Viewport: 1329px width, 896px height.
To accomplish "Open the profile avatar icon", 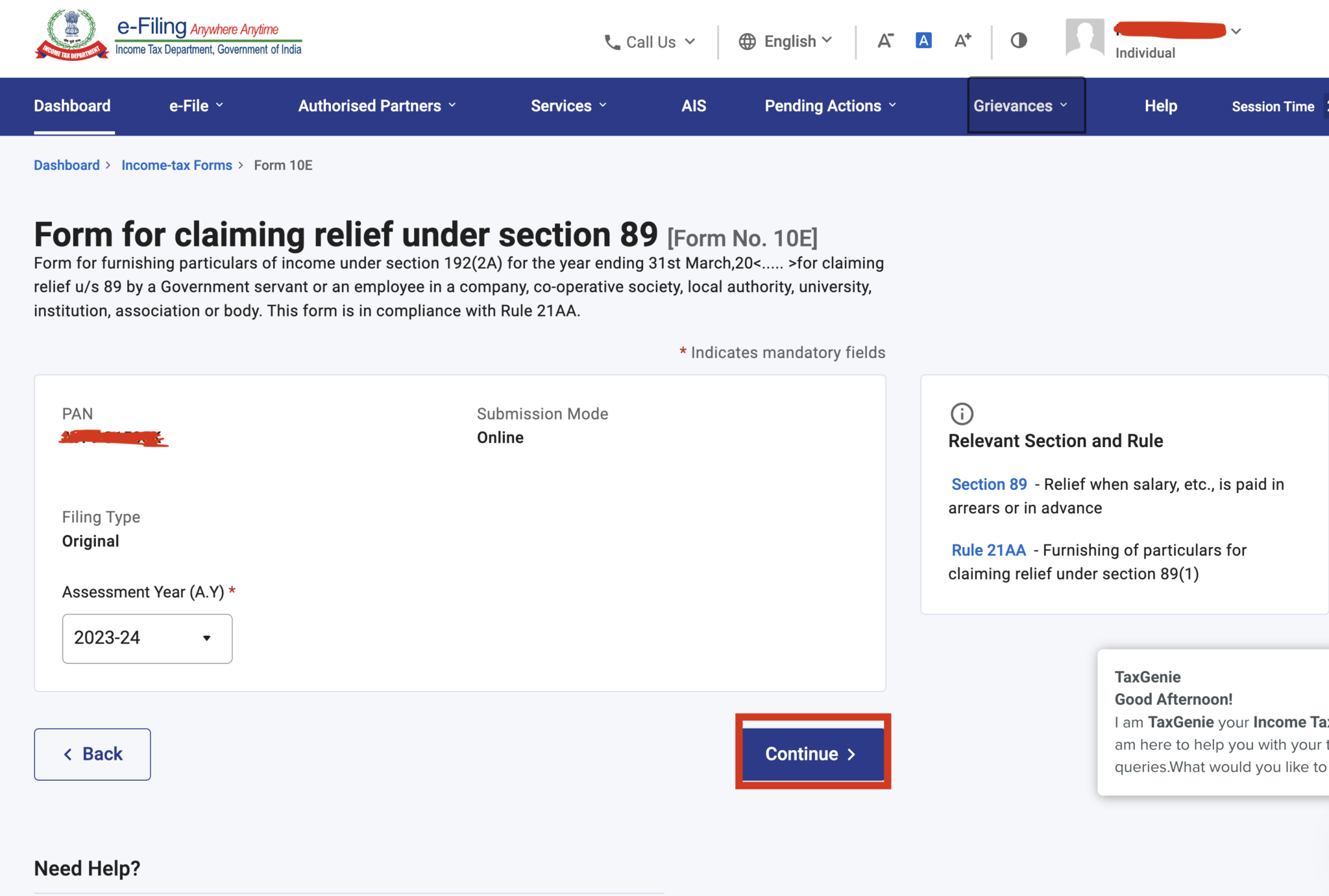I will point(1084,36).
